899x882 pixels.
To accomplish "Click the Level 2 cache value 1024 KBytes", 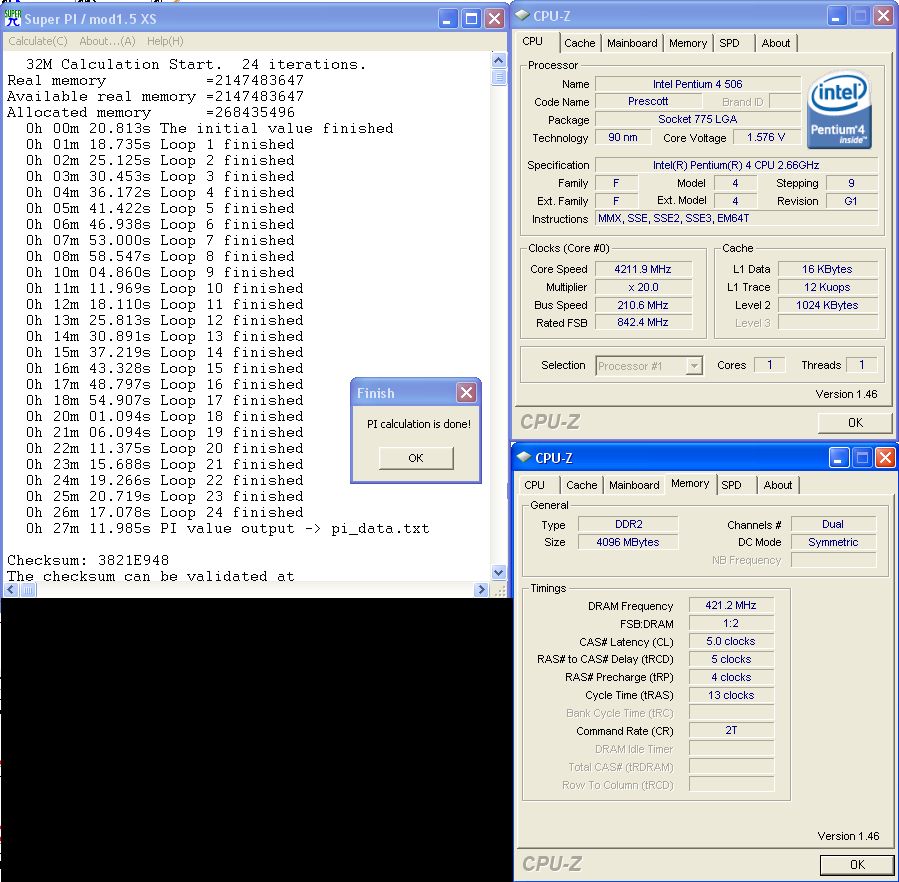I will (x=827, y=305).
